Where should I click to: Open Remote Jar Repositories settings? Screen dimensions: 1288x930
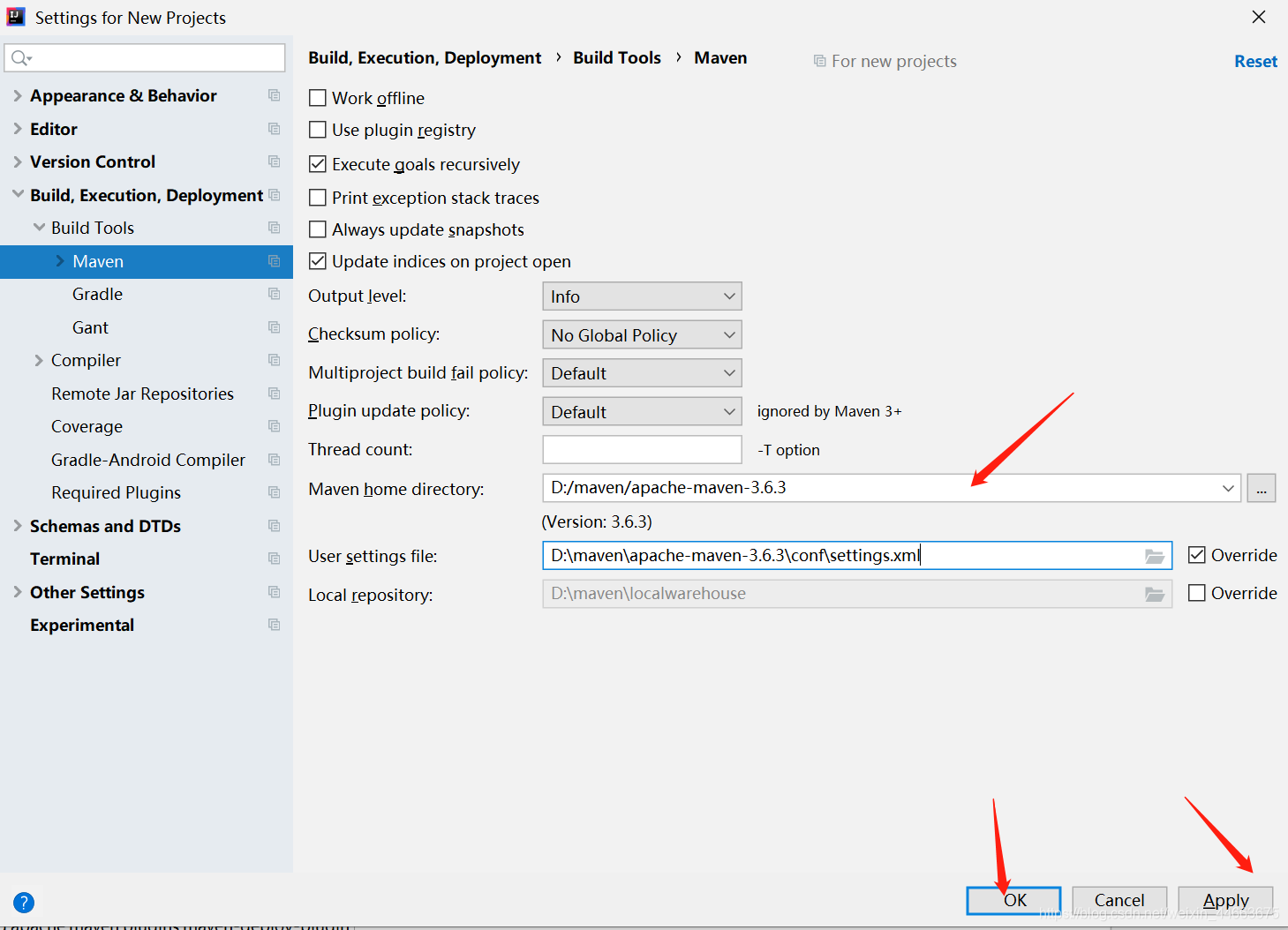point(142,394)
